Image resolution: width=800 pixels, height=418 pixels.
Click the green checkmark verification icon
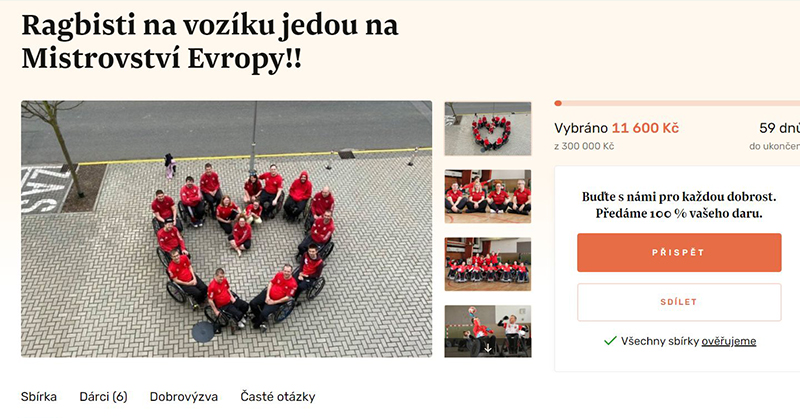click(610, 341)
